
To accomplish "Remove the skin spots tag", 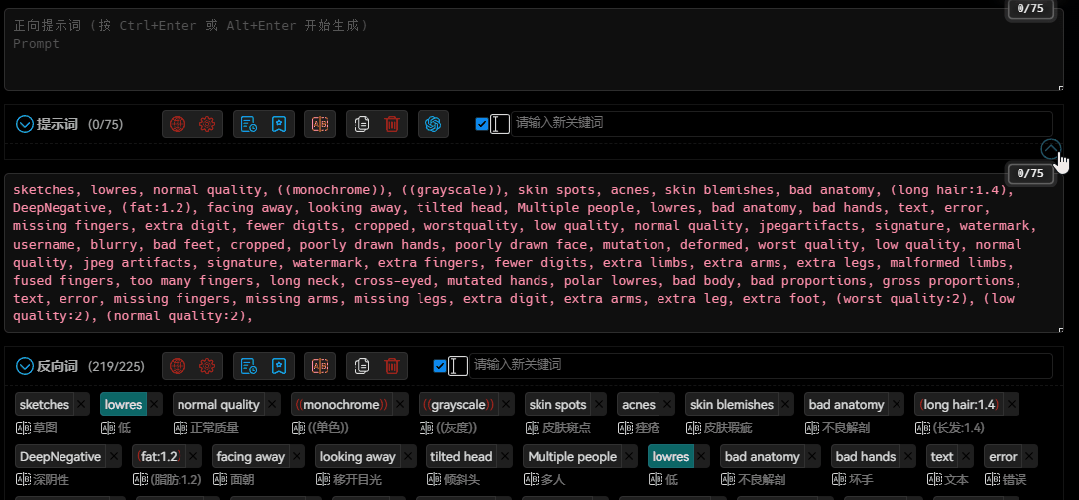I will pyautogui.click(x=599, y=404).
